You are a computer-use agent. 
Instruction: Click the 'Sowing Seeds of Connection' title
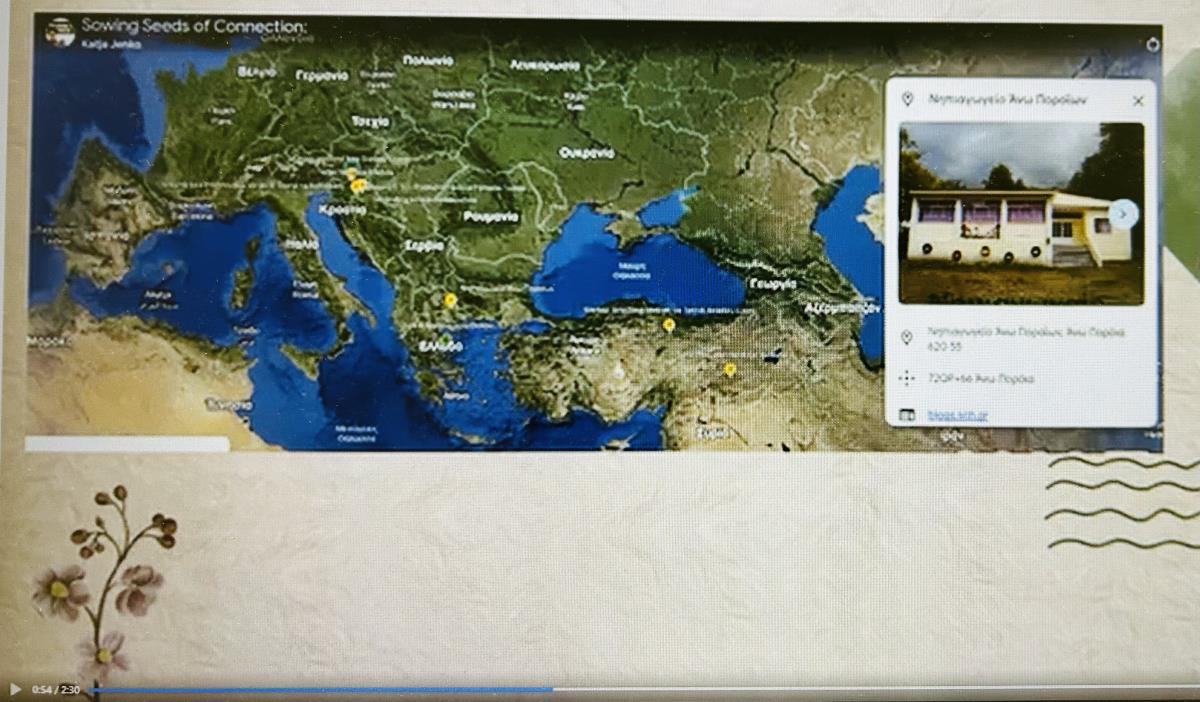coord(194,26)
